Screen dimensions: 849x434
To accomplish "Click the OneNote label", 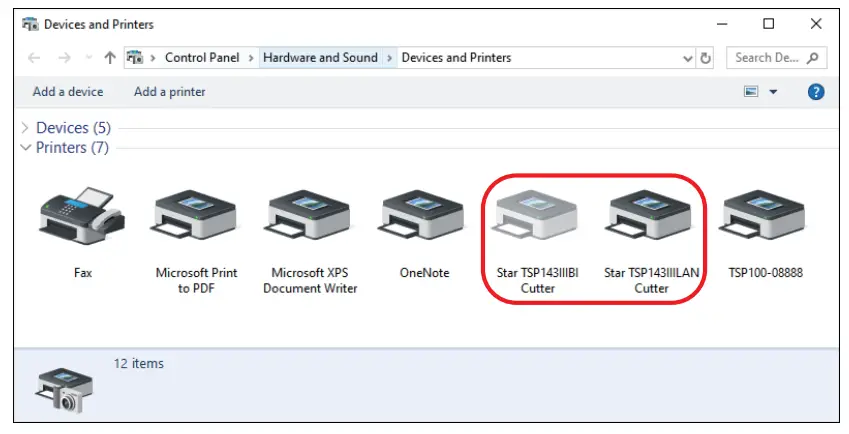I will point(424,273).
